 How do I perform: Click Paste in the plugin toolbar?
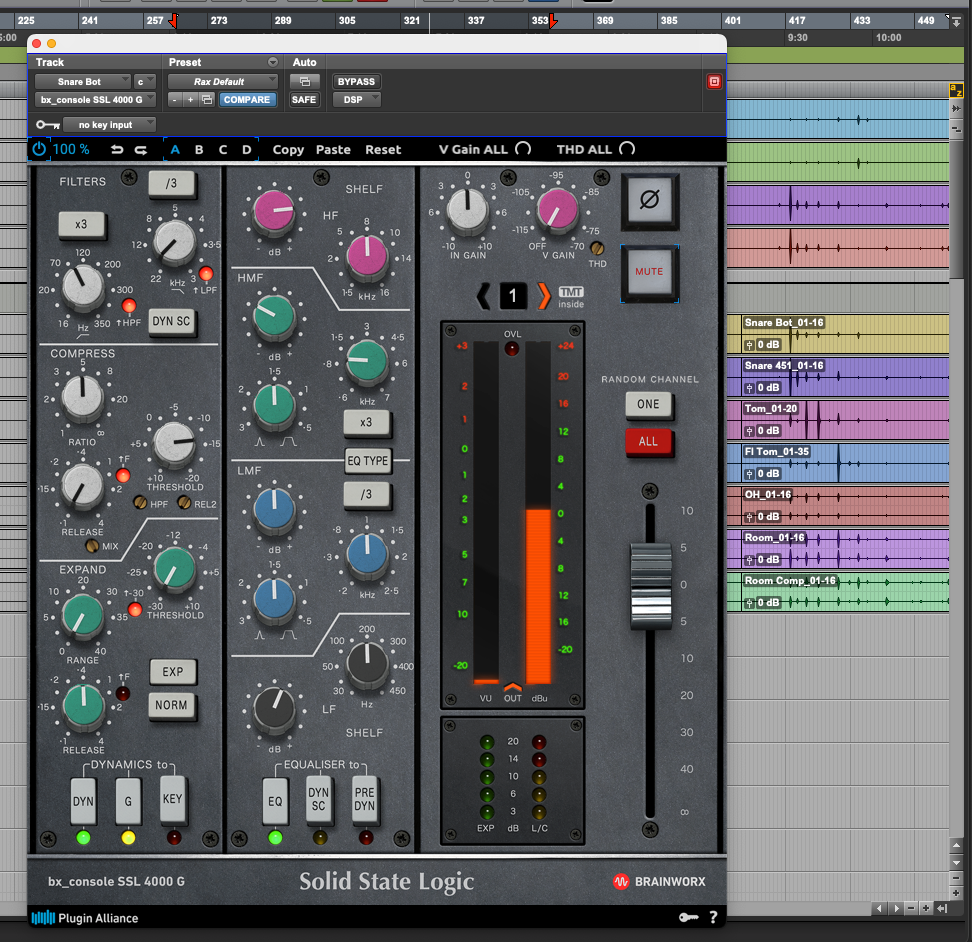[334, 150]
